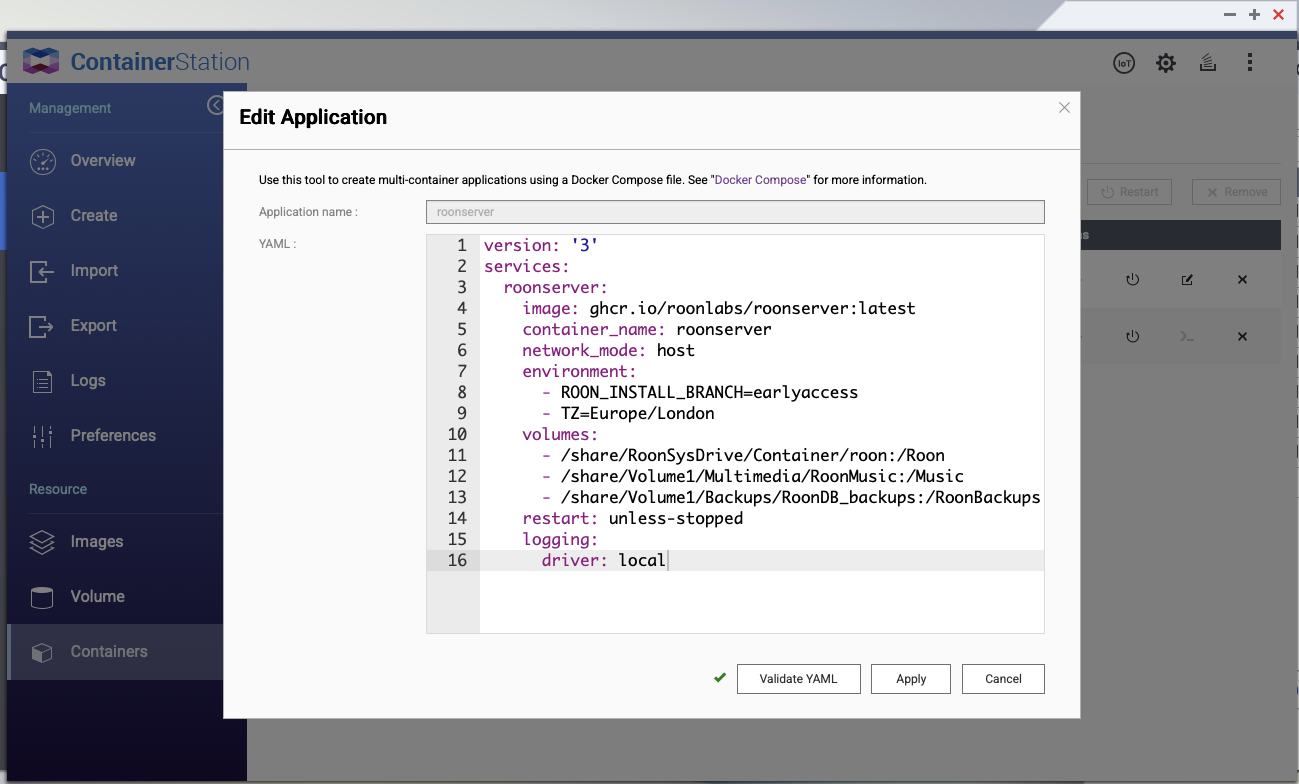Open Images under Resource
The height and width of the screenshot is (784, 1299).
pyautogui.click(x=97, y=541)
